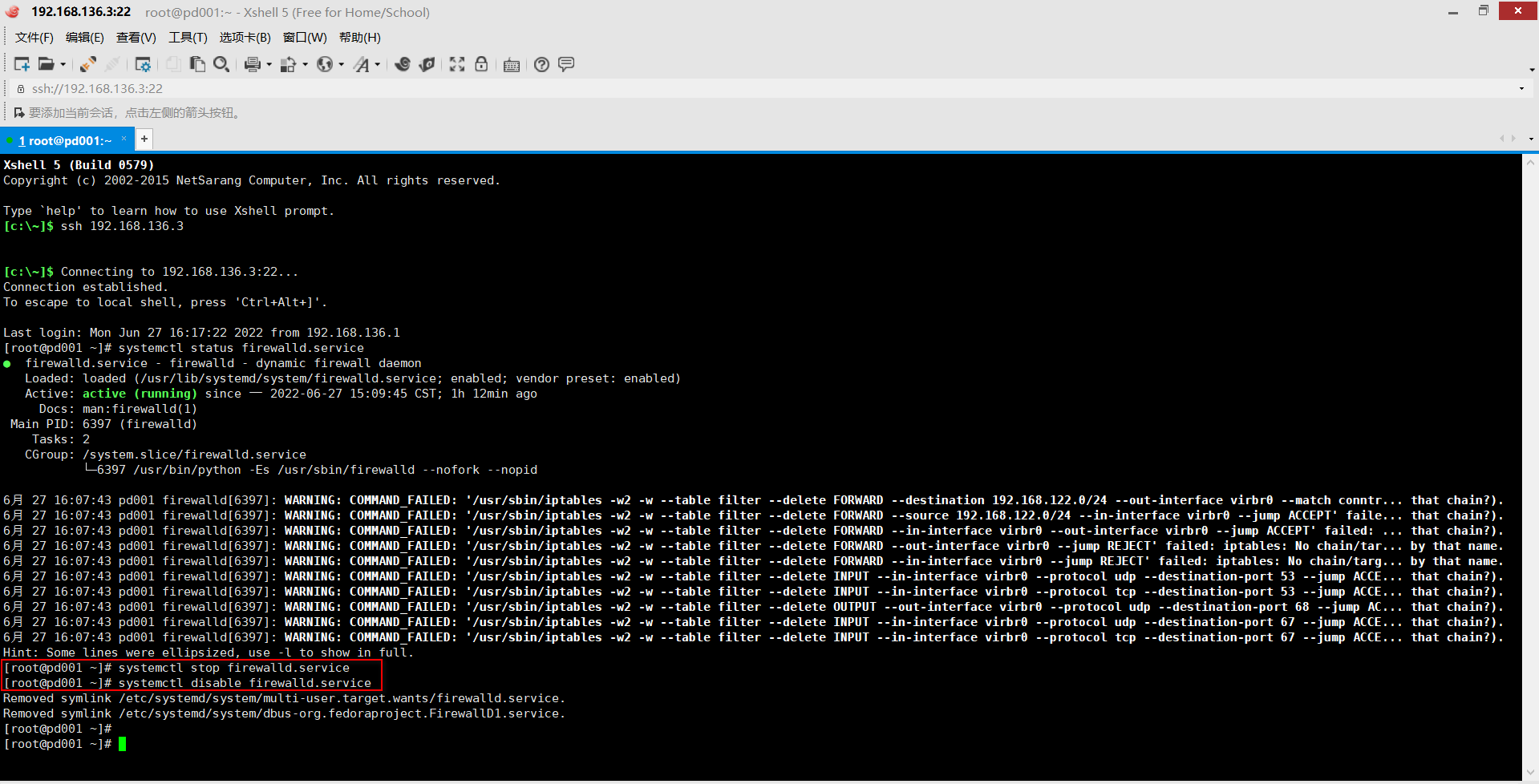Open the 文件(F) menu
Image resolution: width=1539 pixels, height=784 pixels.
(34, 38)
